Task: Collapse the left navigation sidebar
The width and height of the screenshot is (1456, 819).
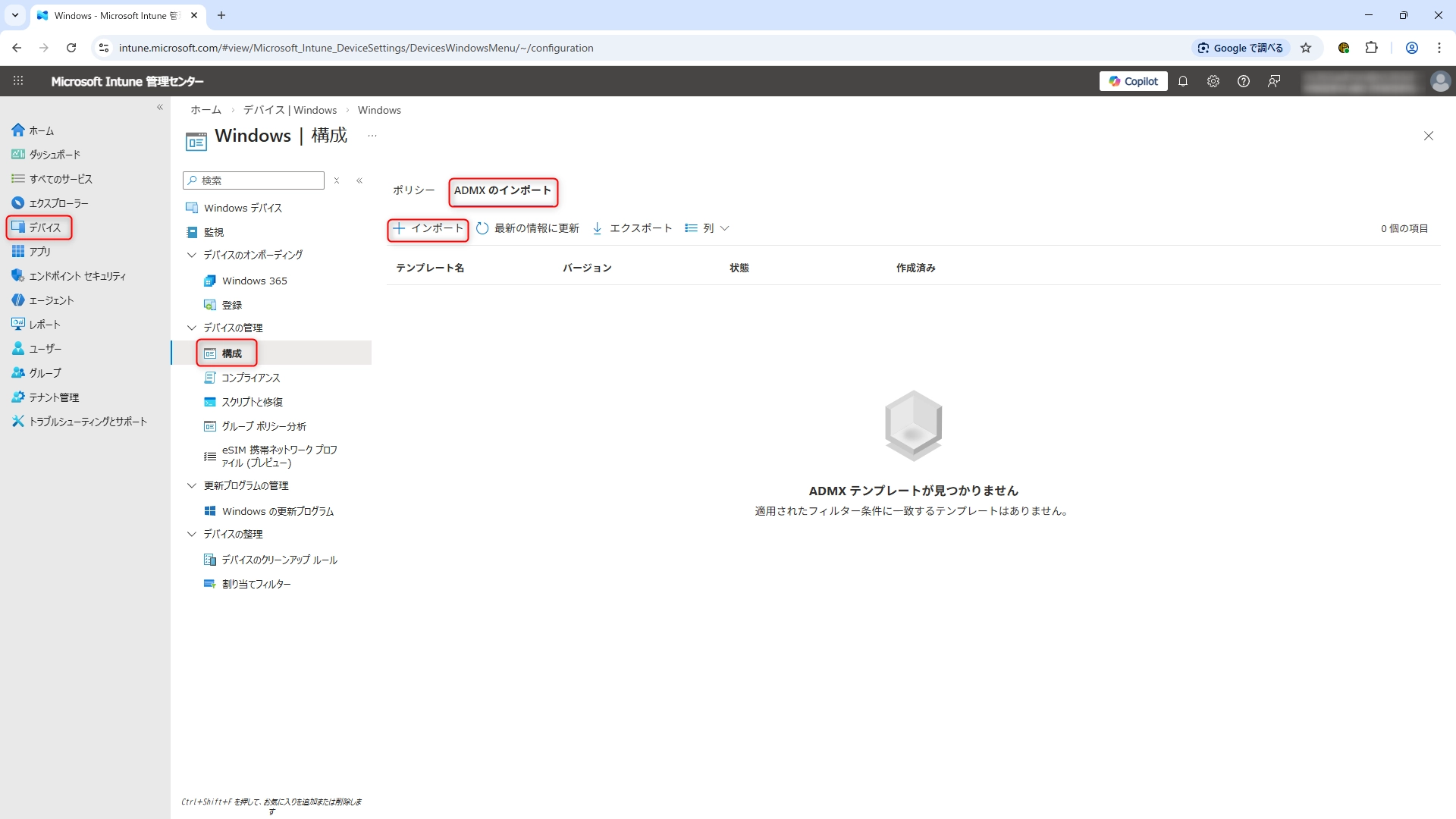Action: coord(160,108)
